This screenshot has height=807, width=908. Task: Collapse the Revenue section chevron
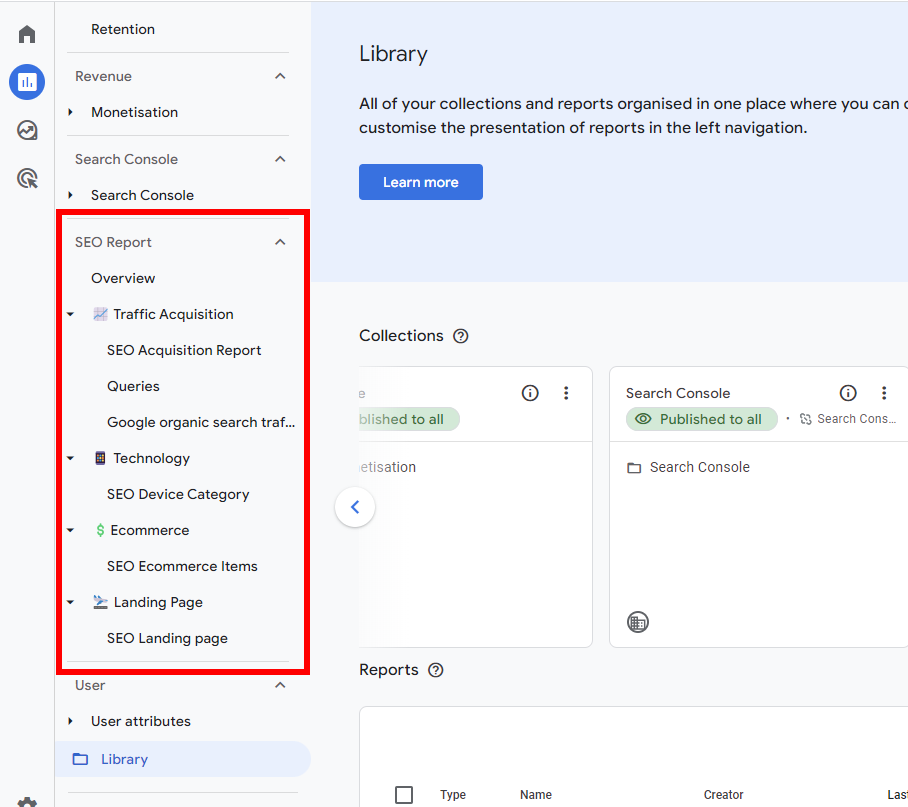280,76
